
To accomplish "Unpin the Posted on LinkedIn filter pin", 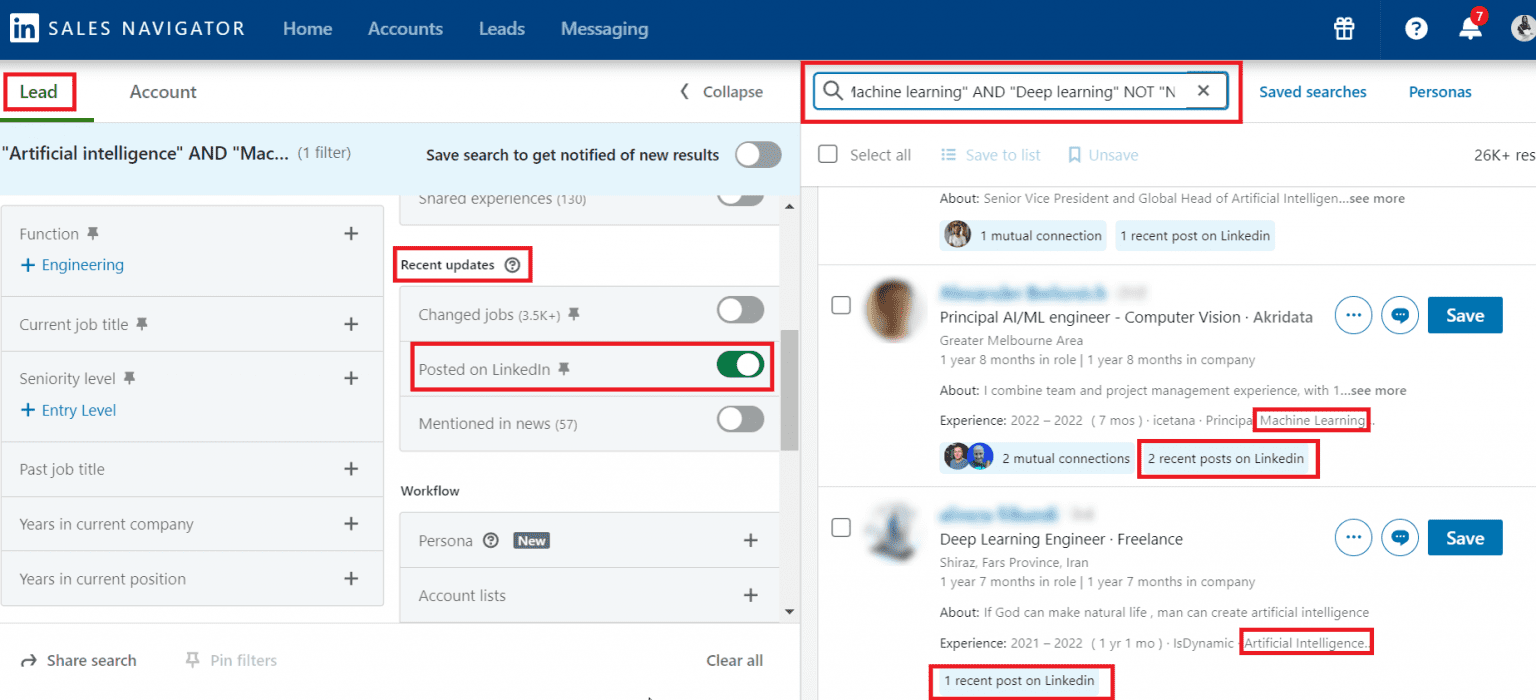I will 565,368.
